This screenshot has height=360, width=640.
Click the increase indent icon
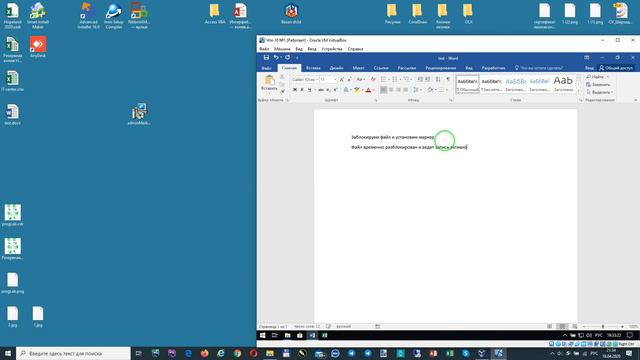pos(427,79)
